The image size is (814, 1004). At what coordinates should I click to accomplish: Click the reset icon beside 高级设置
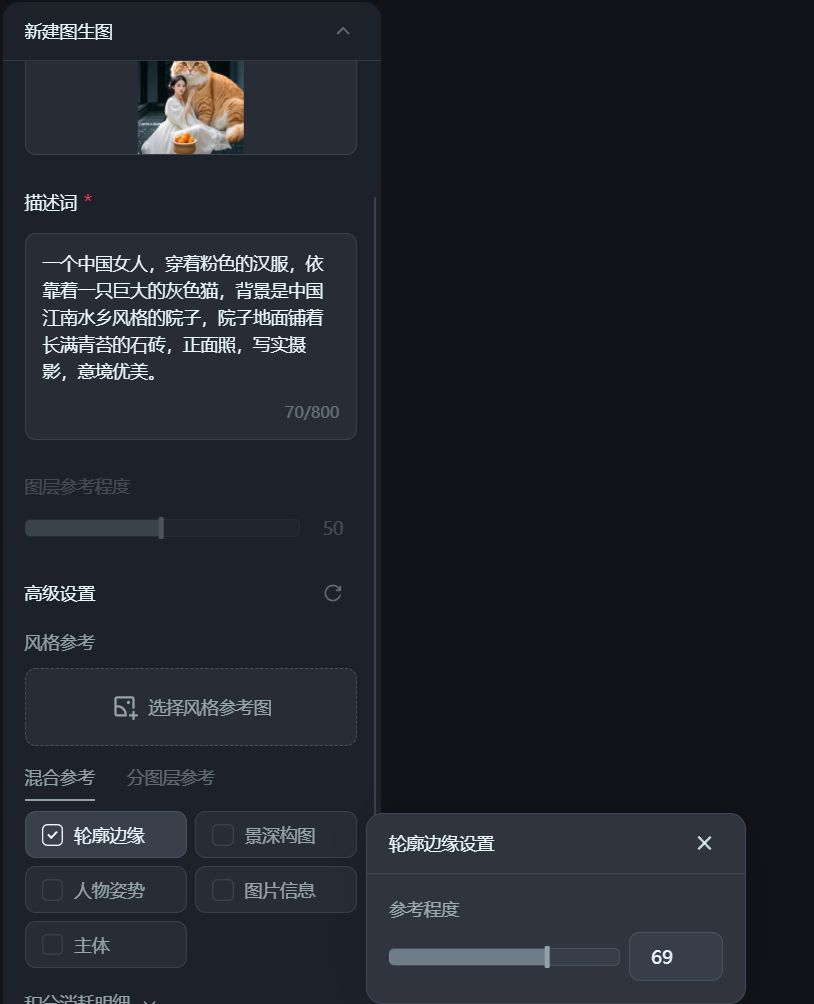coord(332,593)
